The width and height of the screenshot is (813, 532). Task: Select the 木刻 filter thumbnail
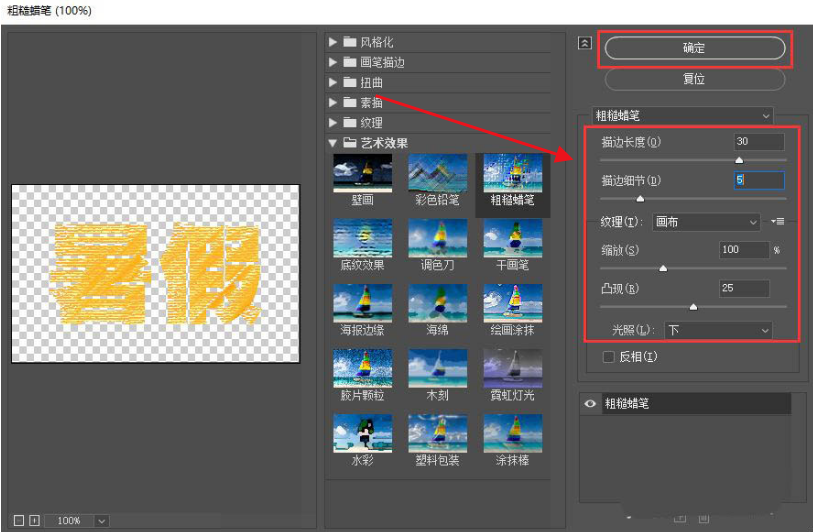click(438, 369)
